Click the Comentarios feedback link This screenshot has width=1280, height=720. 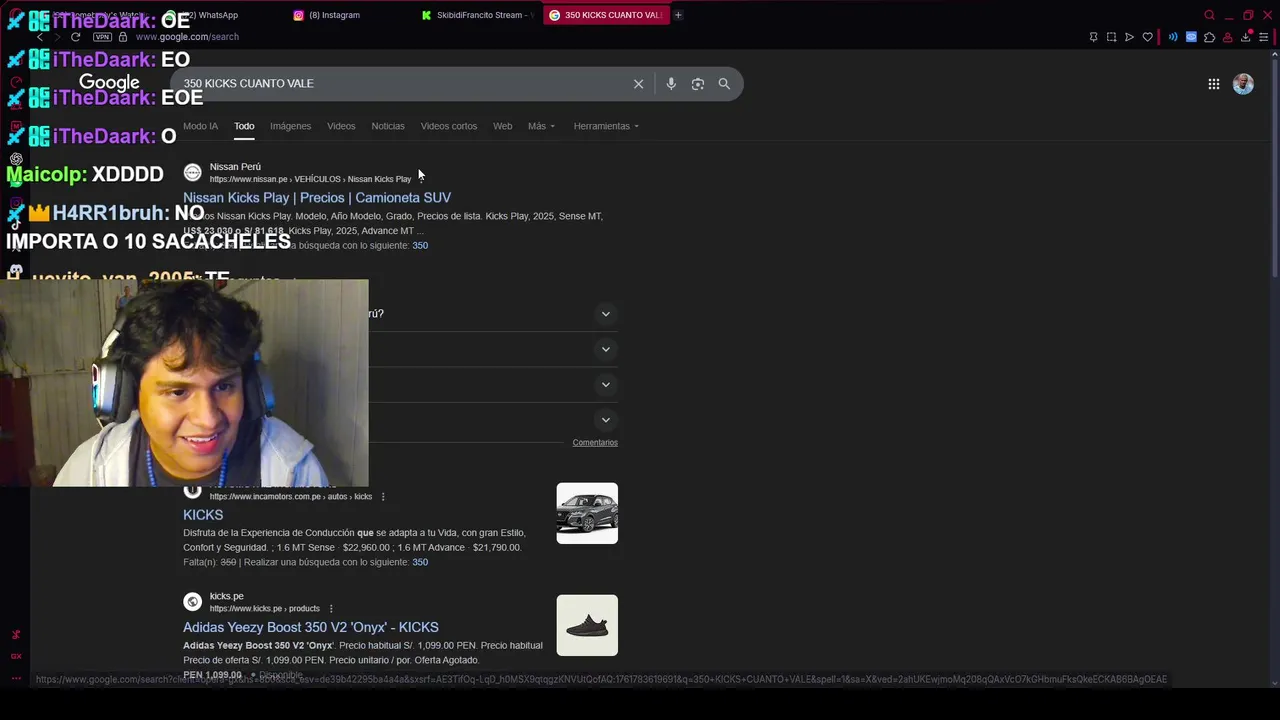[595, 442]
